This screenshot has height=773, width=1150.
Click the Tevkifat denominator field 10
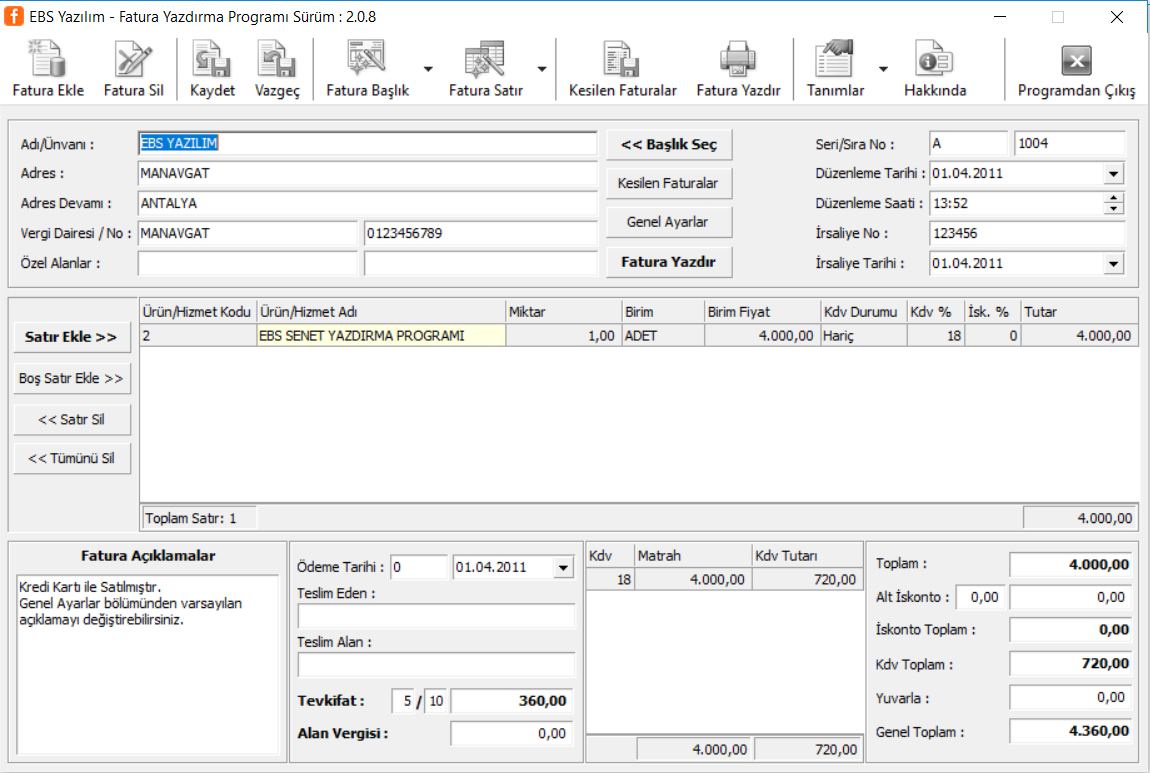coord(435,701)
